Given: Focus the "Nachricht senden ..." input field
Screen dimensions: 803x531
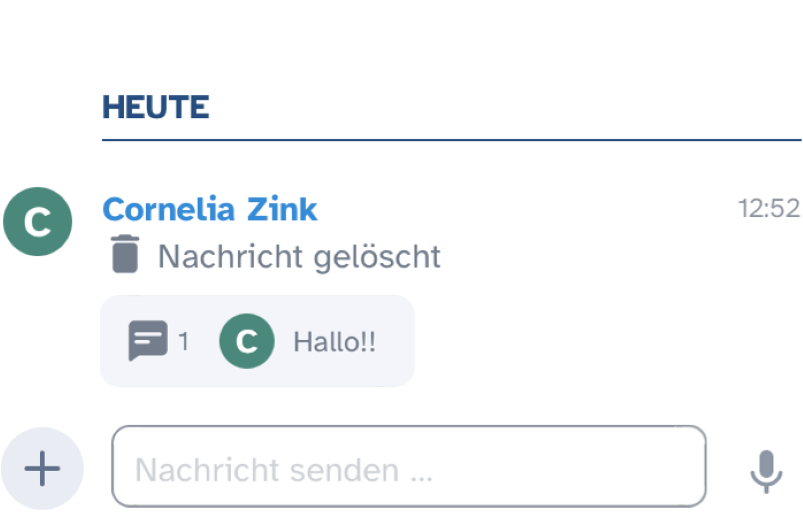Looking at the screenshot, I should coord(380,468).
